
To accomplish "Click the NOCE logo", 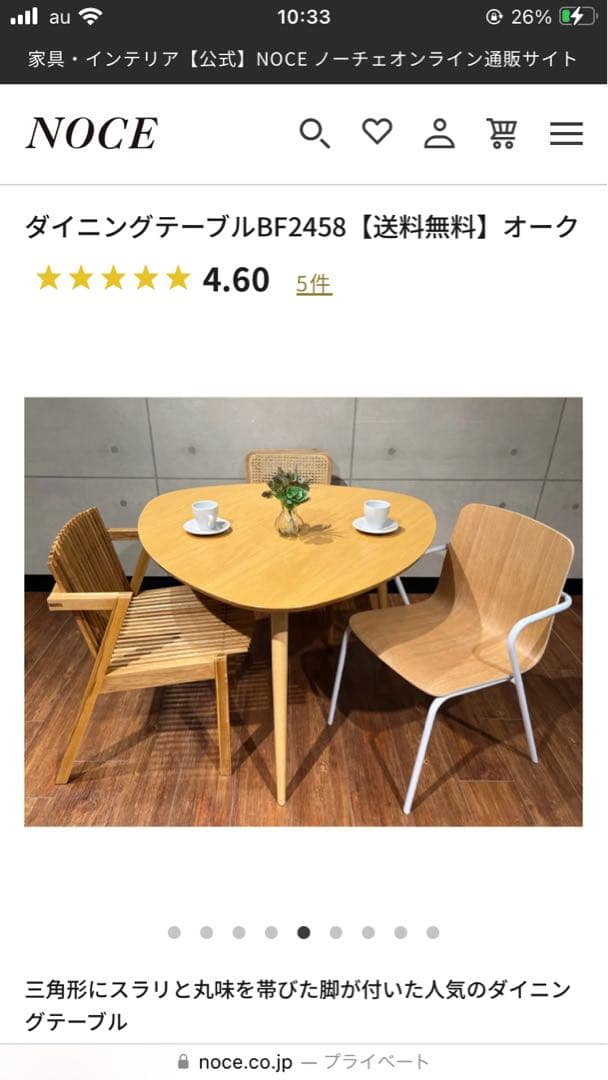I will (92, 133).
